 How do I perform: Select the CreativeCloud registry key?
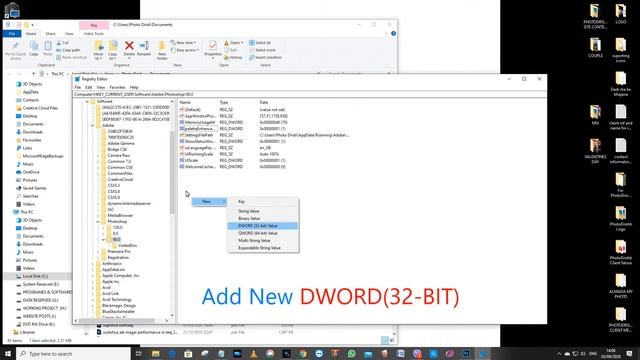click(120, 180)
